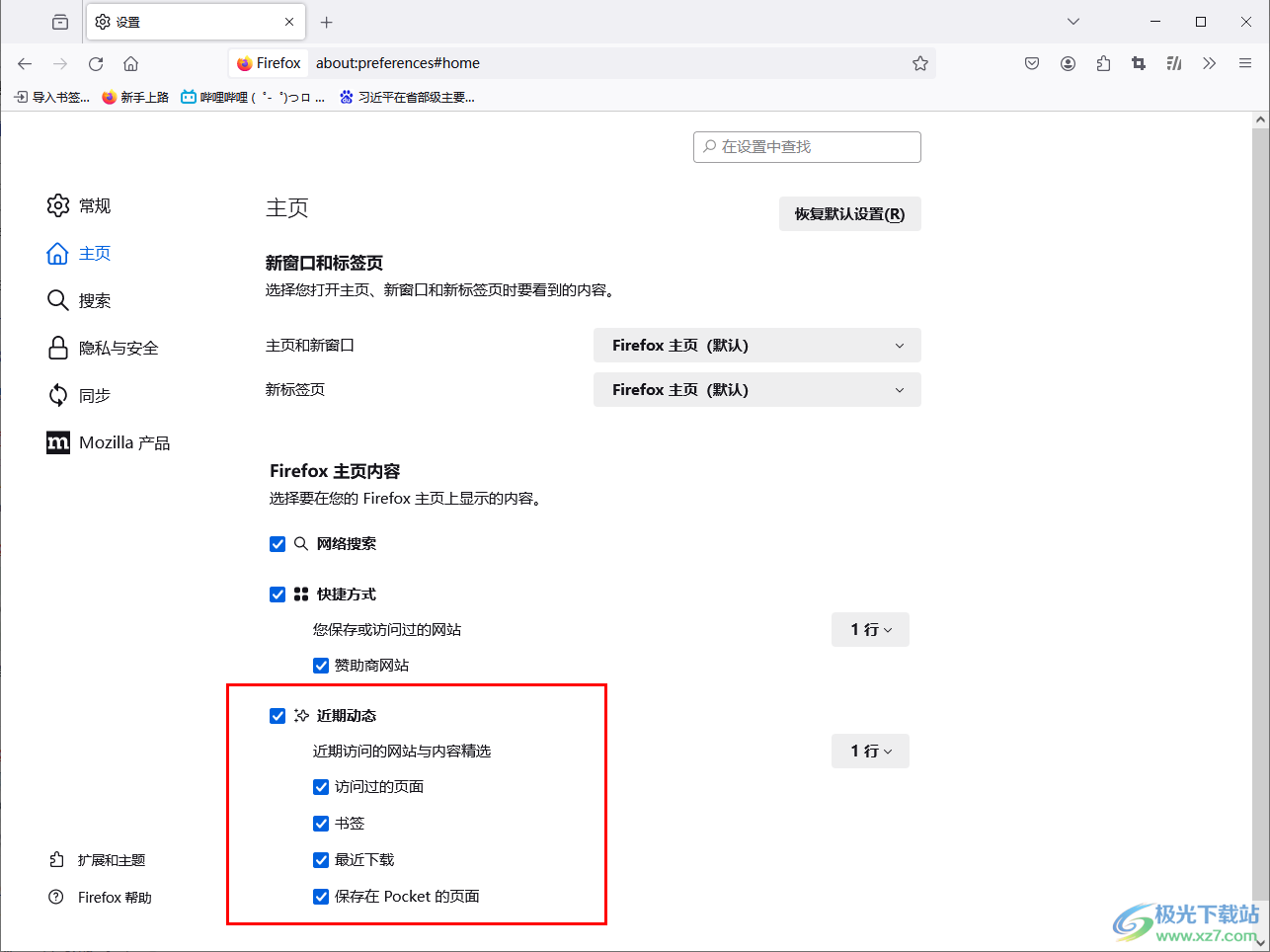The image size is (1270, 952).
Task: Bookmark this page with the star icon
Action: (920, 63)
